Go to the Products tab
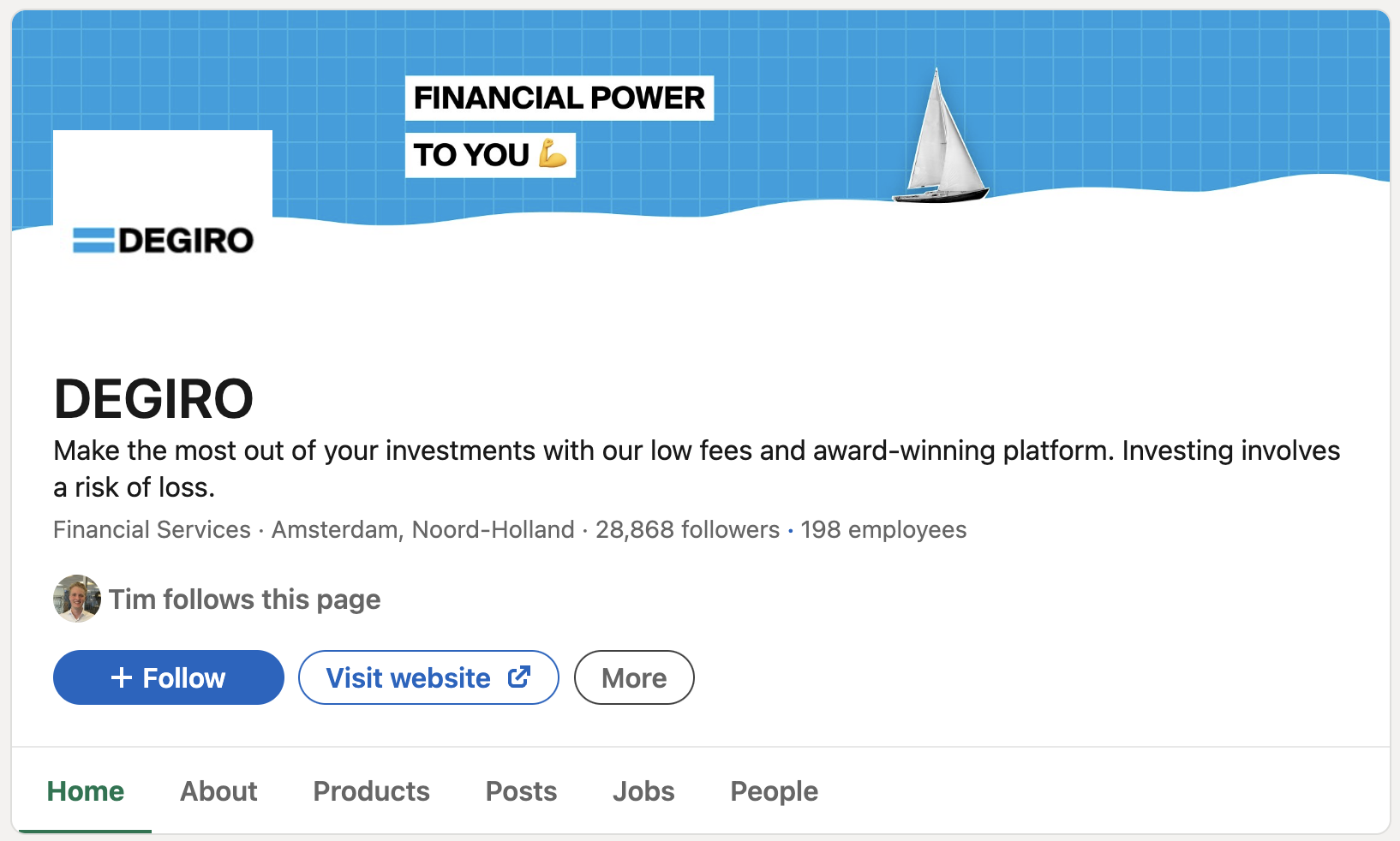The image size is (1400, 841). tap(371, 790)
